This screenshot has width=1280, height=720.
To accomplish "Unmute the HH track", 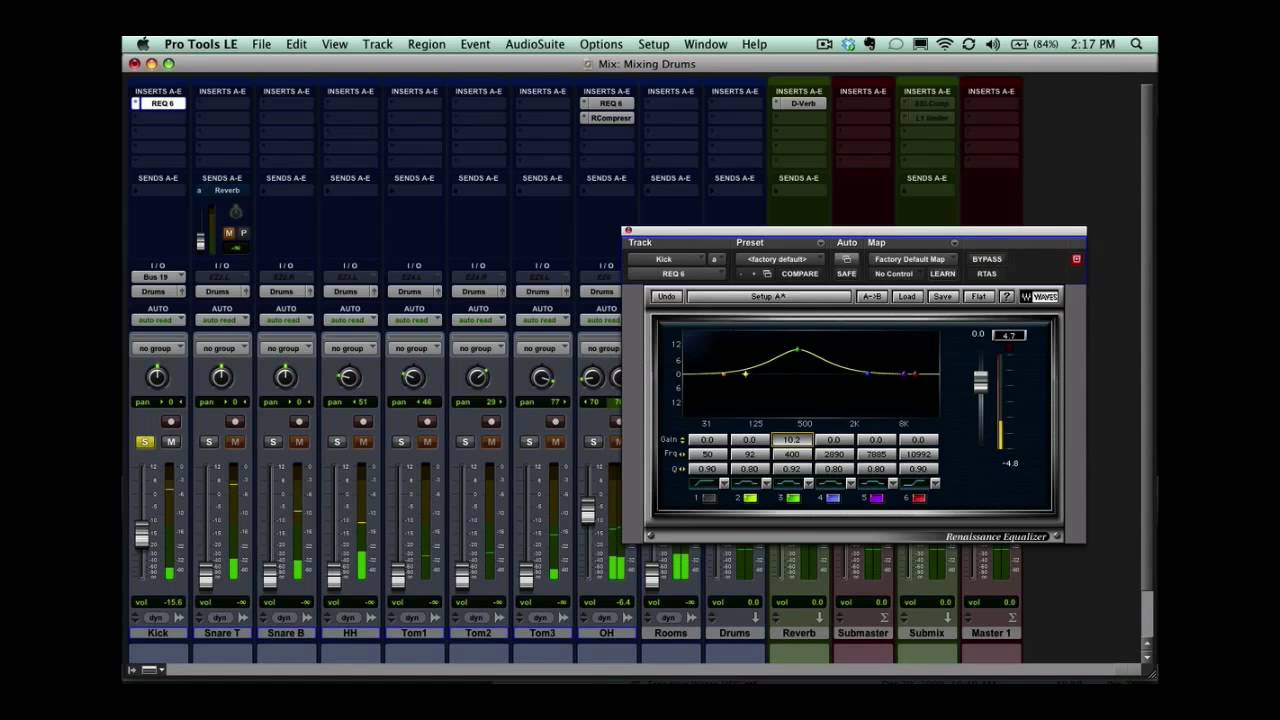I will click(x=363, y=442).
